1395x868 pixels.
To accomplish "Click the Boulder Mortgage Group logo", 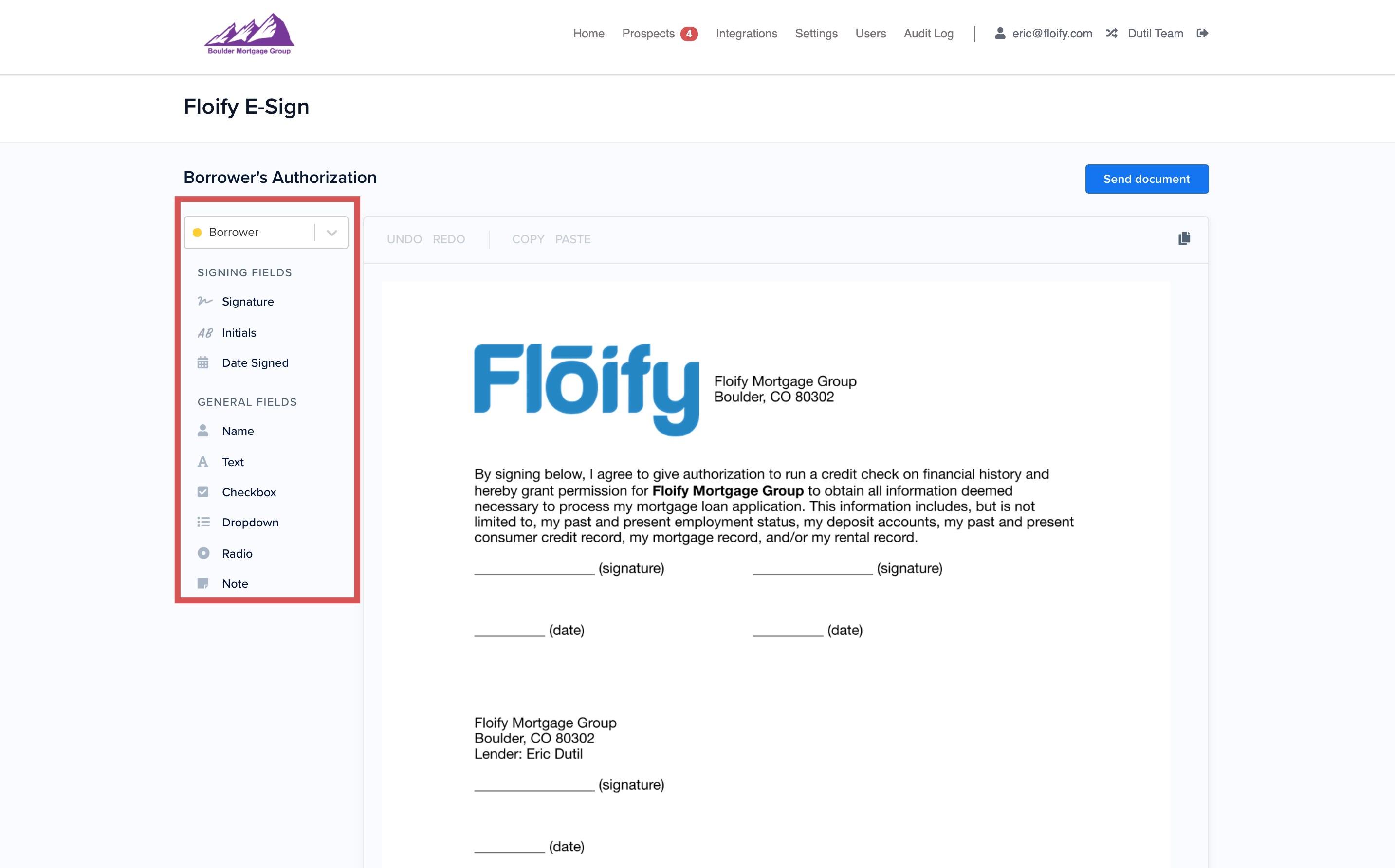I will (x=249, y=35).
